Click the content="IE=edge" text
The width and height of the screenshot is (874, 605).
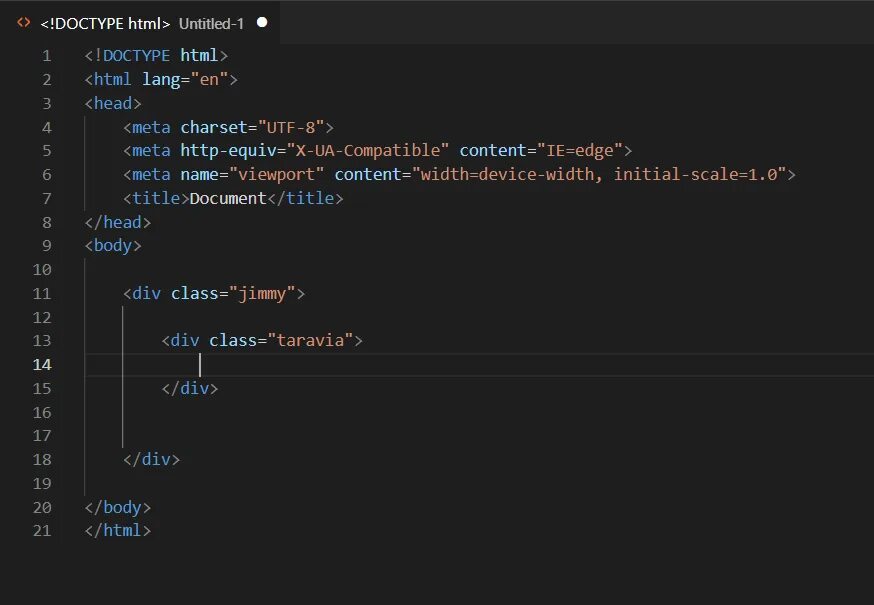[x=541, y=151]
